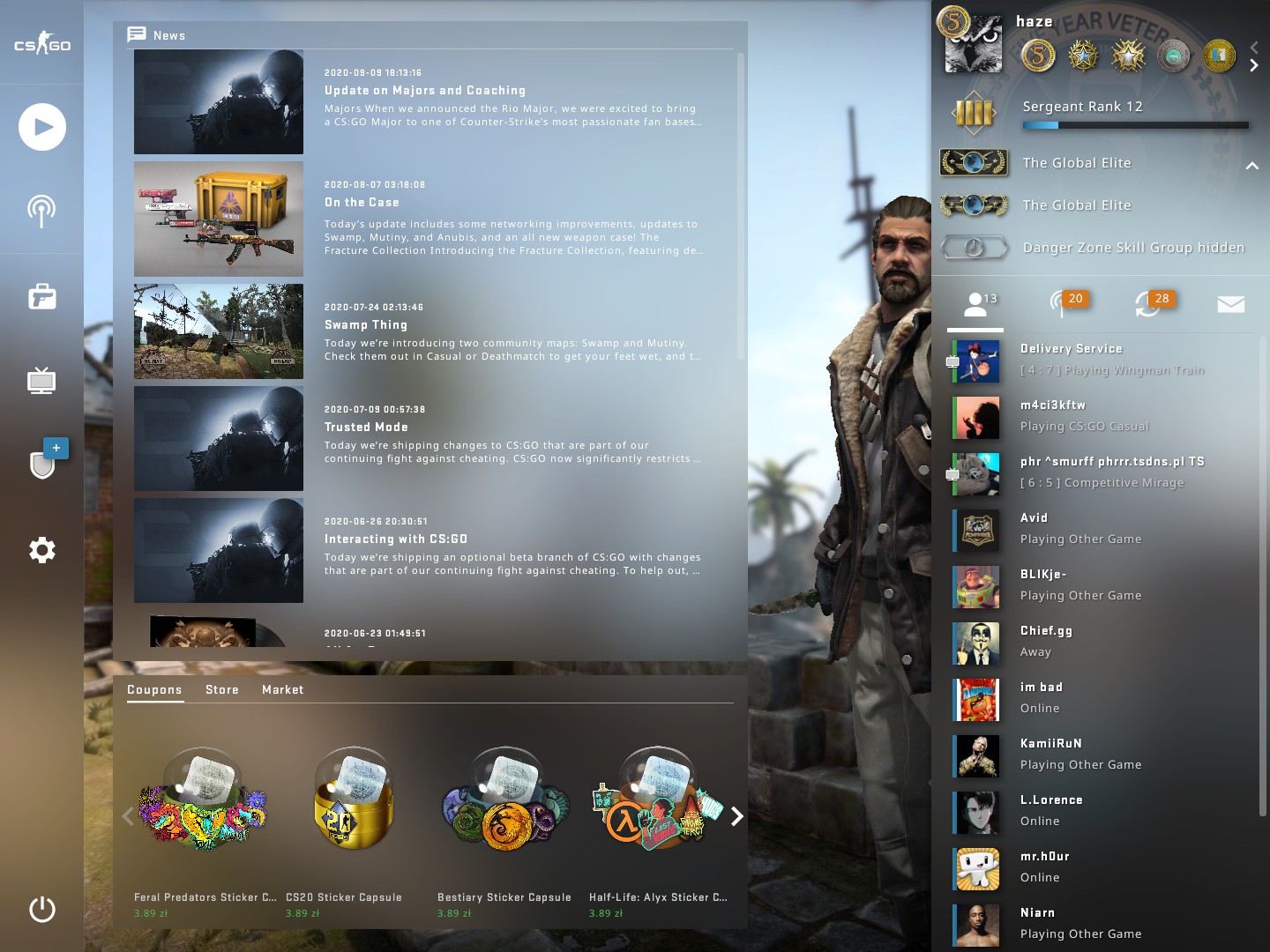This screenshot has height=952, width=1270.
Task: Click the first Global Elite rank badge
Action: click(x=974, y=162)
